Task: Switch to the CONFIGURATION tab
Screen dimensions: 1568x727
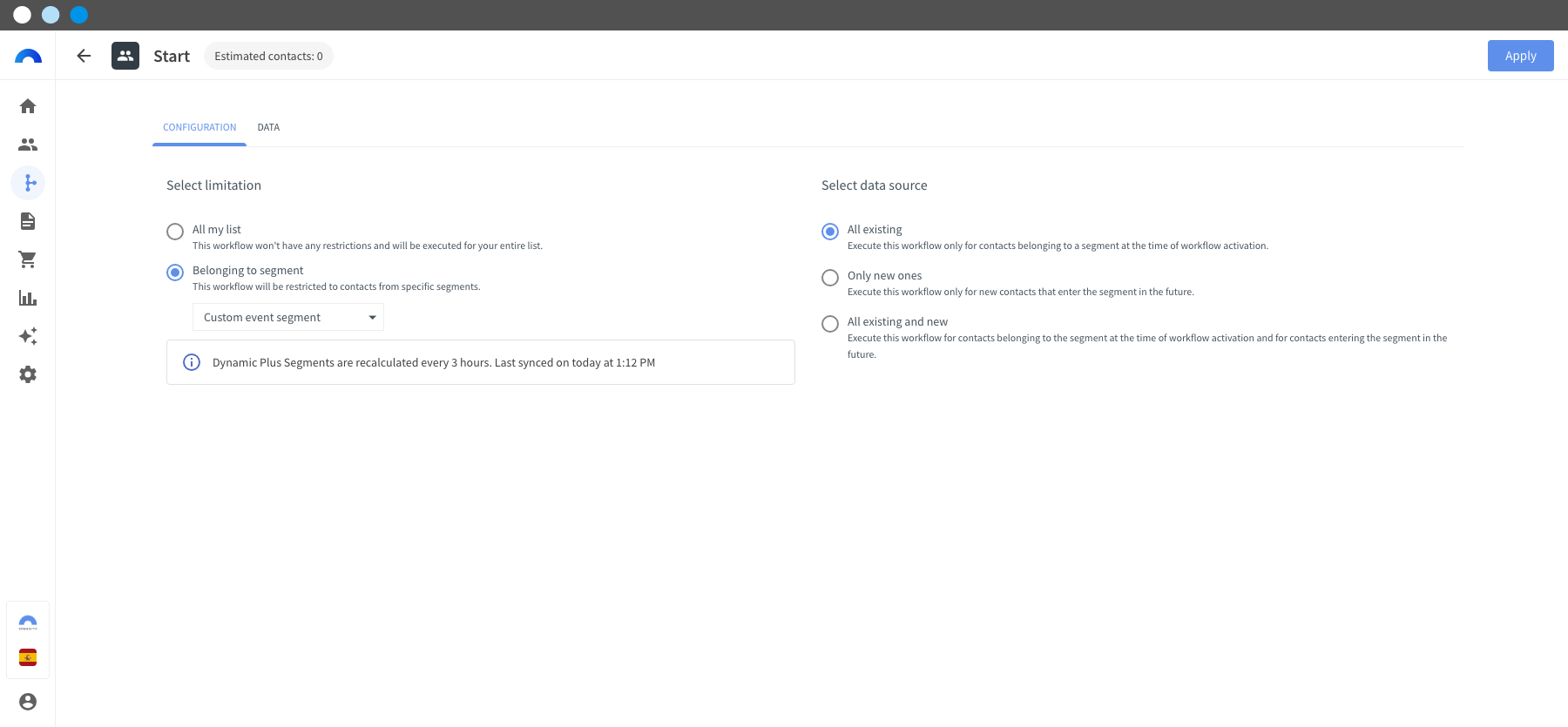Action: point(199,127)
